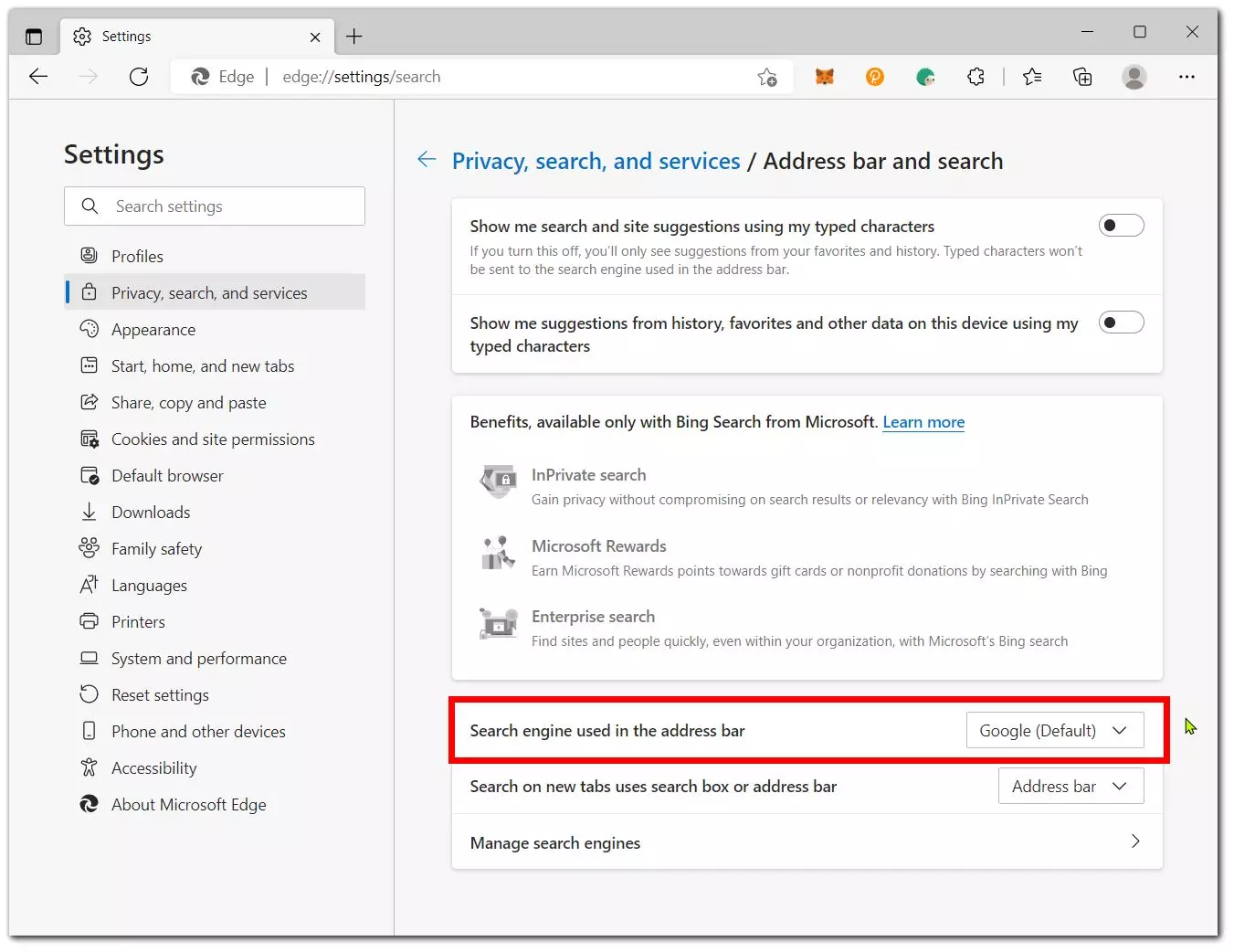The height and width of the screenshot is (952, 1234).
Task: Open Phone and other devices settings
Action: (x=215, y=731)
